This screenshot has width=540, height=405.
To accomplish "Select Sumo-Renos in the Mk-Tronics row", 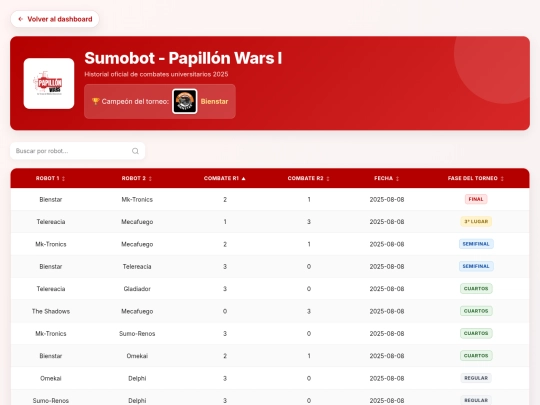I will pos(137,334).
